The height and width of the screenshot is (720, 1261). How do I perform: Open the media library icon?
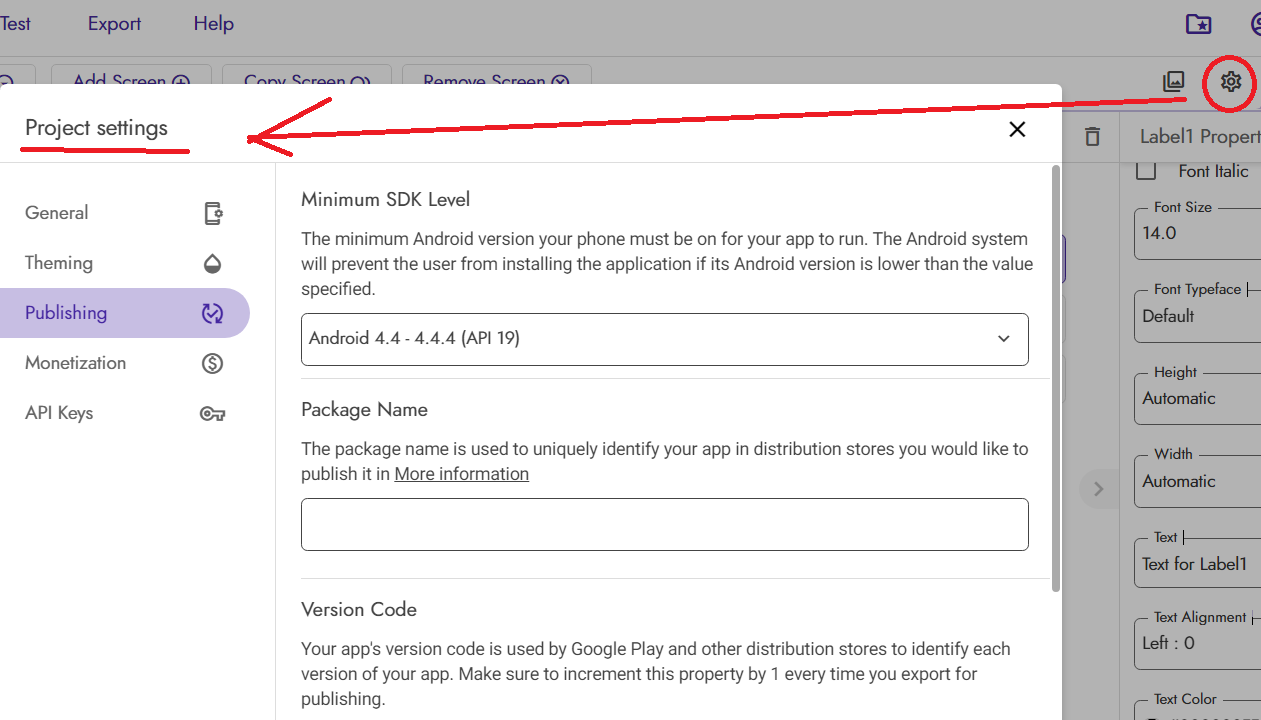(1174, 82)
